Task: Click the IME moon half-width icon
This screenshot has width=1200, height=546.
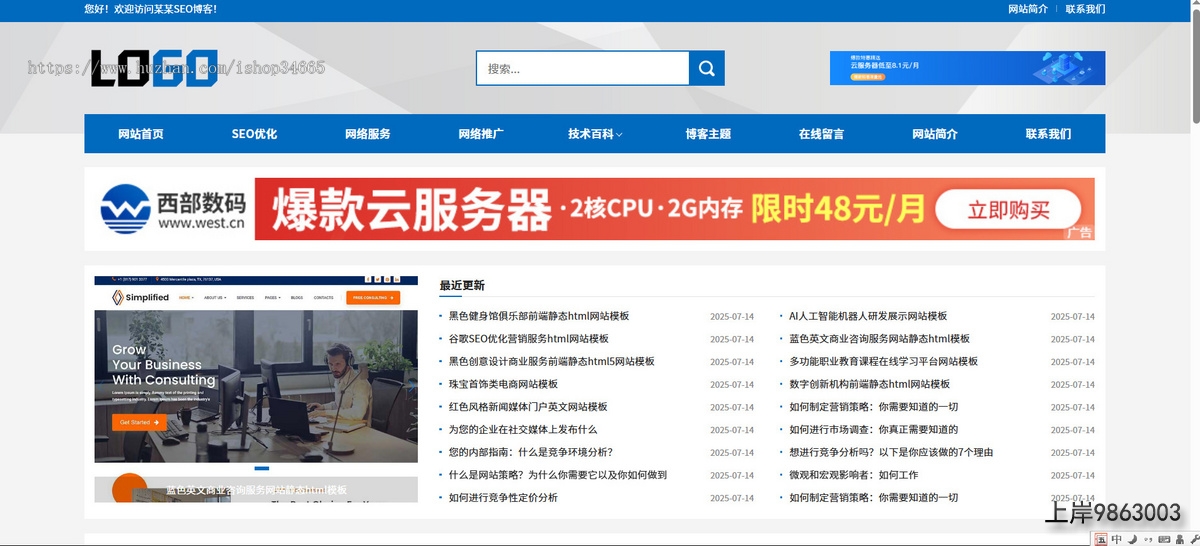Action: [x=1131, y=539]
